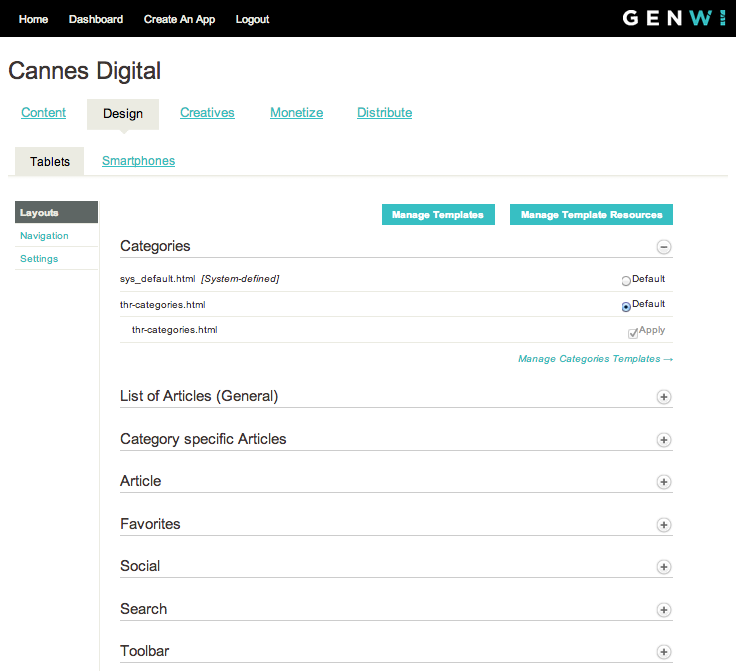Open Manage Categories Templates link

point(595,359)
